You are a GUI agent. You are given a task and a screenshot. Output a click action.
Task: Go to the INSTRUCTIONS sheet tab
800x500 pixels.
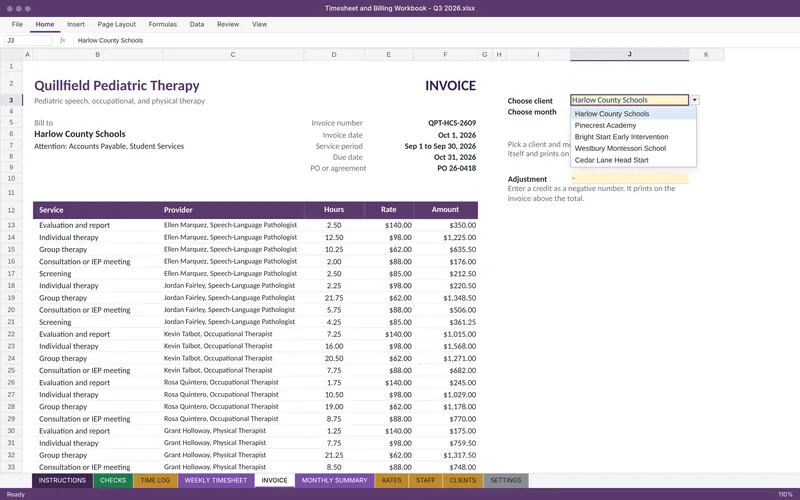62,480
